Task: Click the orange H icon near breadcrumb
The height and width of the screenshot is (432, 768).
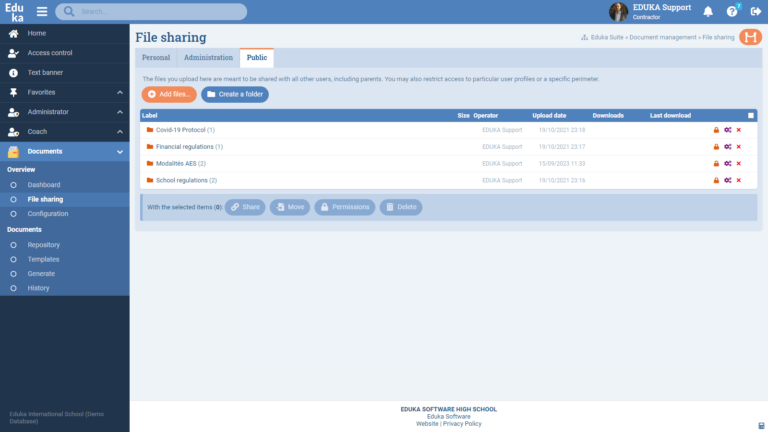Action: click(x=750, y=37)
